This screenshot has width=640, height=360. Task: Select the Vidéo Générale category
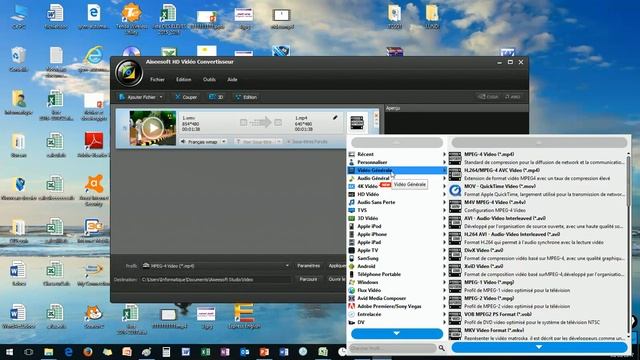(x=397, y=170)
